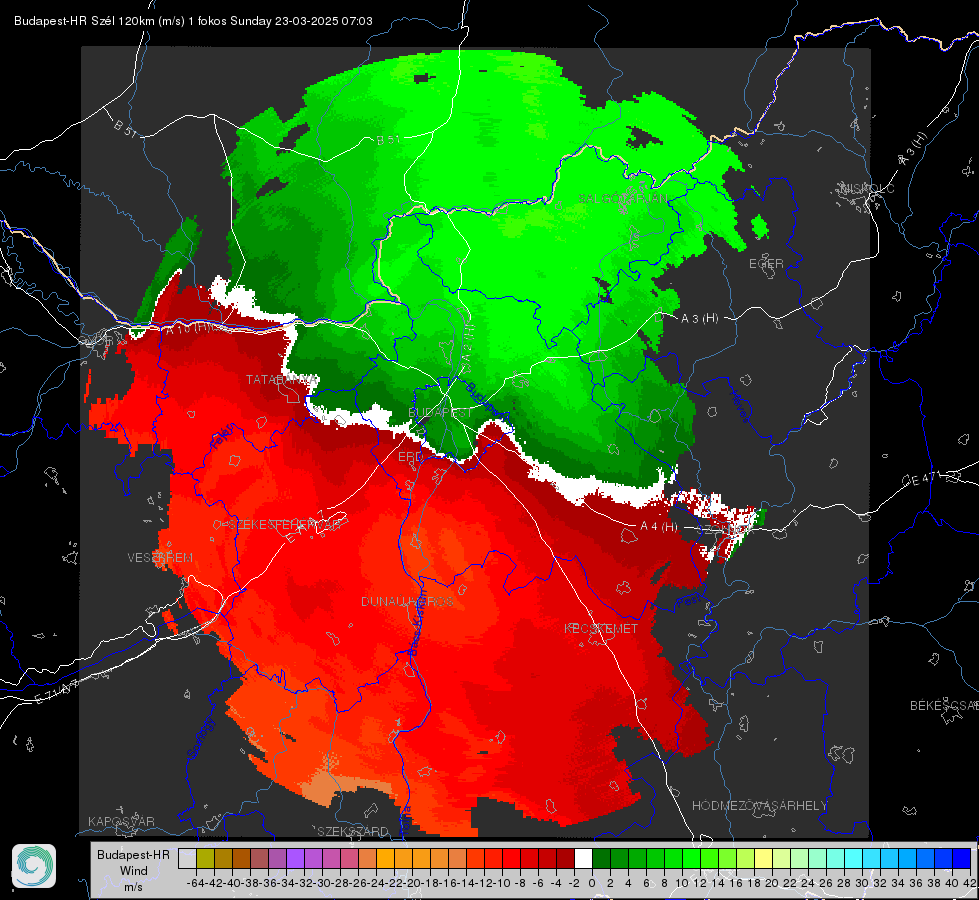The image size is (979, 900).
Task: Click the -20 tick label on the legend
Action: (x=411, y=883)
